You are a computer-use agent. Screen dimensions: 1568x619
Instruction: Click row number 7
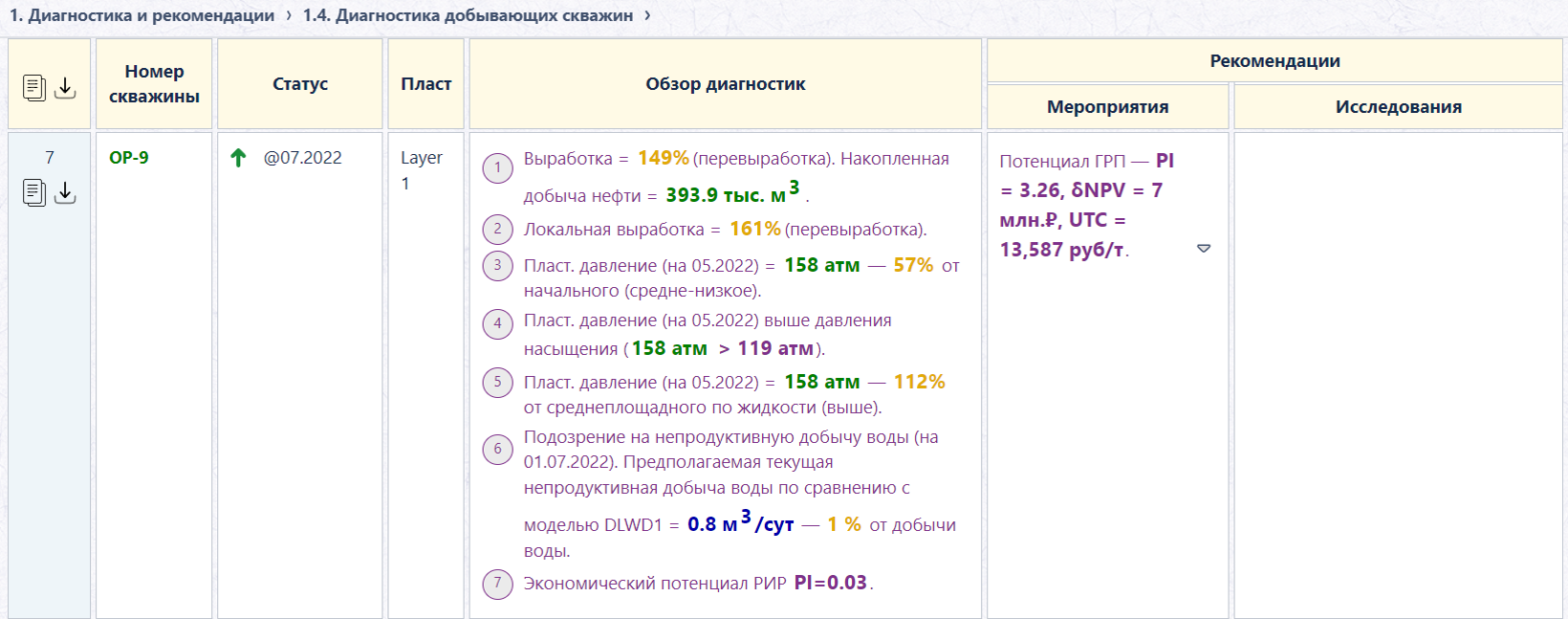coord(50,158)
